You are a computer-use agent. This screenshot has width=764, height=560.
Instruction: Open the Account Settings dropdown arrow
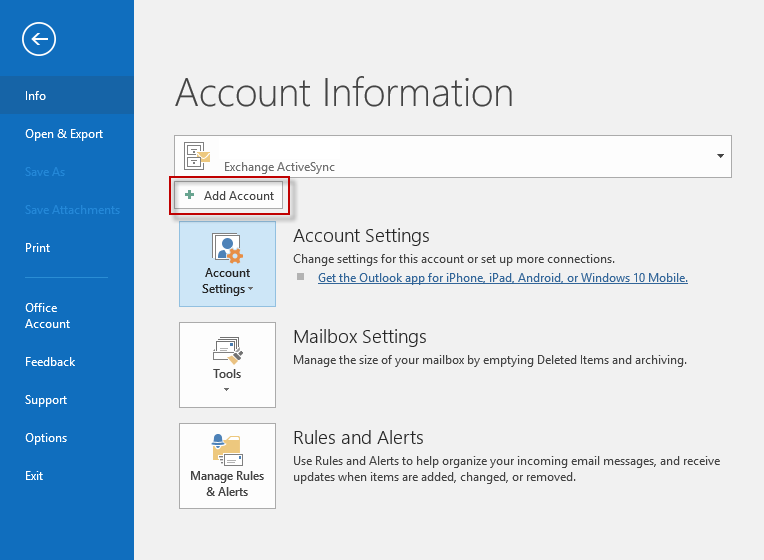(251, 290)
